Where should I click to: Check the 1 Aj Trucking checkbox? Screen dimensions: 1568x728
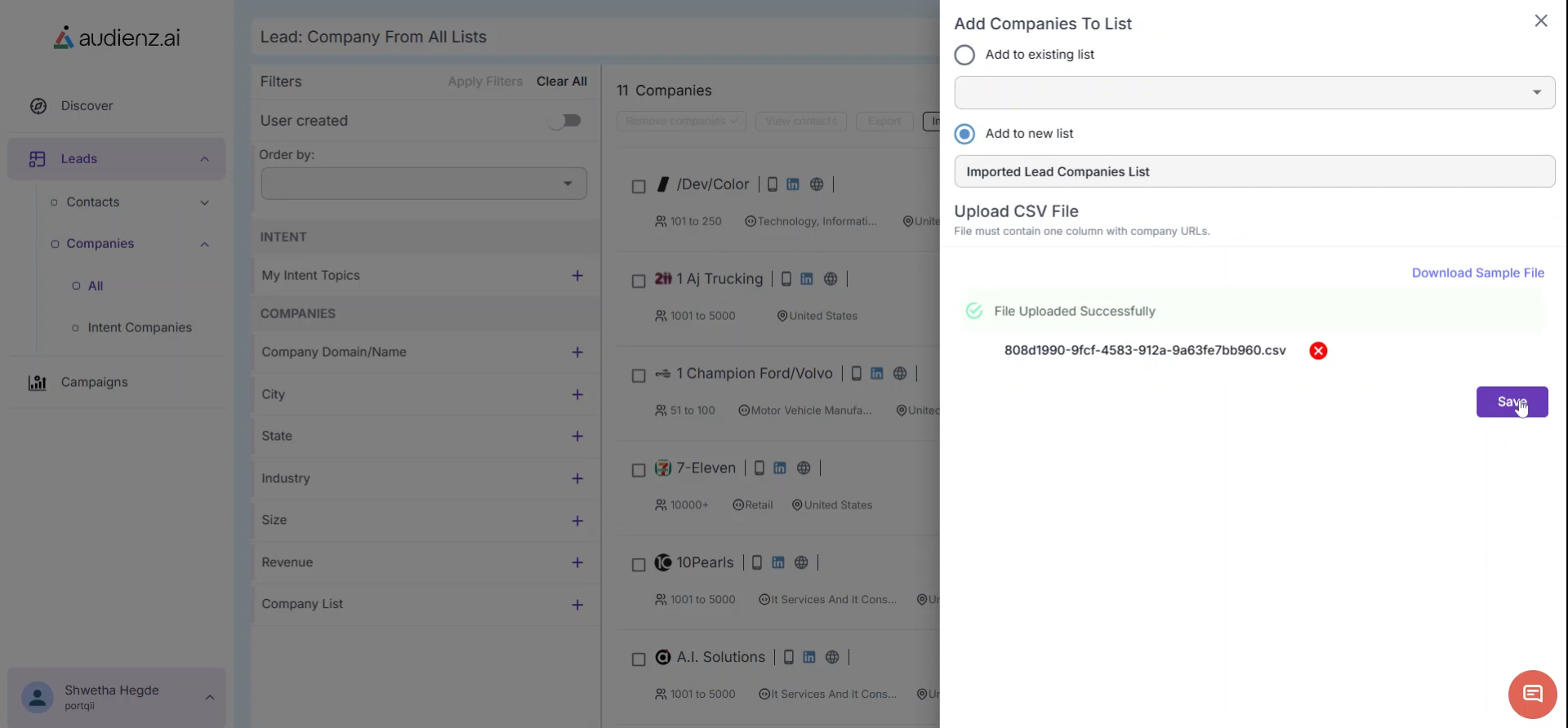pyautogui.click(x=639, y=282)
